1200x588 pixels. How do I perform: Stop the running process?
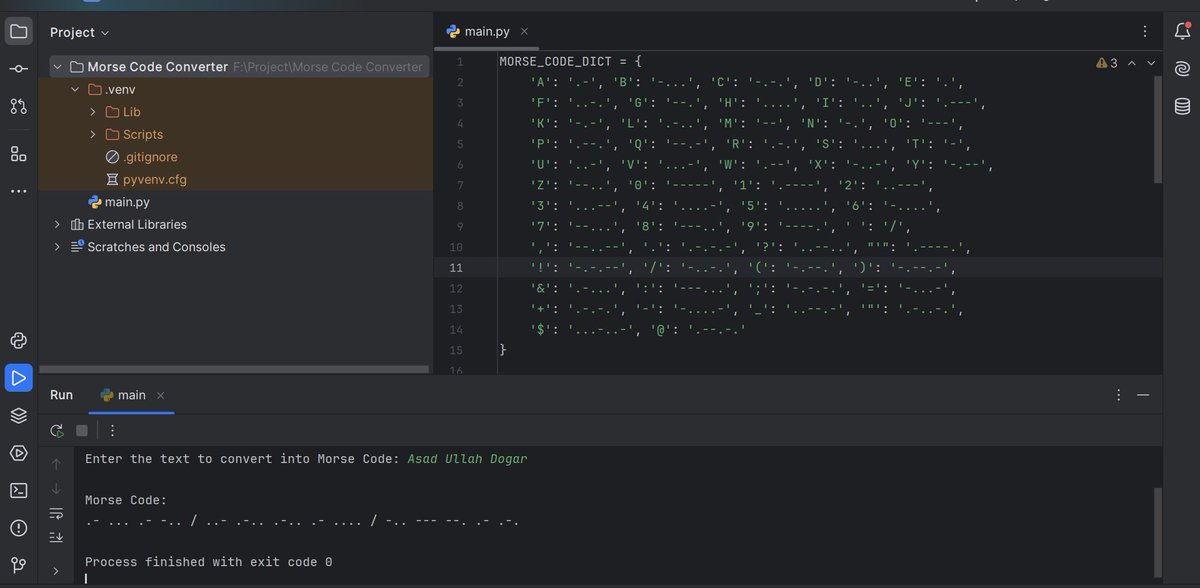pos(82,431)
